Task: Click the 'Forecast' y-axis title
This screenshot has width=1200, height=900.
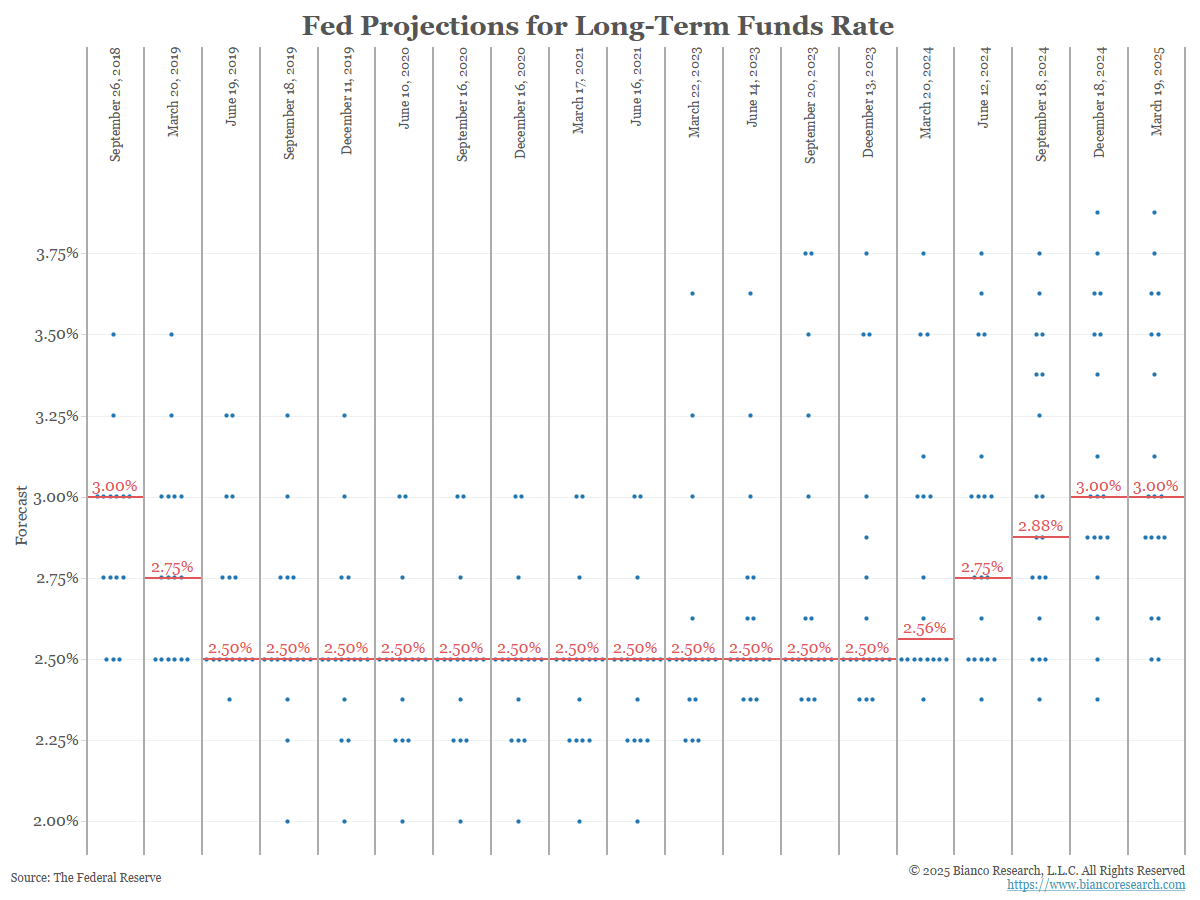Action: click(x=21, y=516)
